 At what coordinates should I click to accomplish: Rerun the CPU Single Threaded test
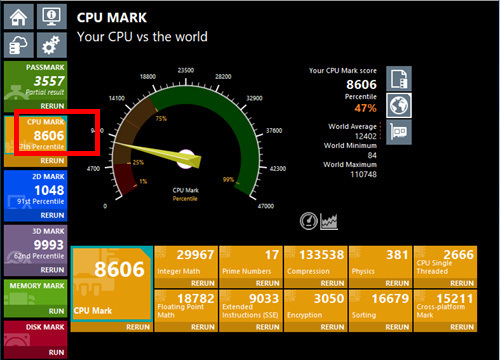pyautogui.click(x=462, y=283)
